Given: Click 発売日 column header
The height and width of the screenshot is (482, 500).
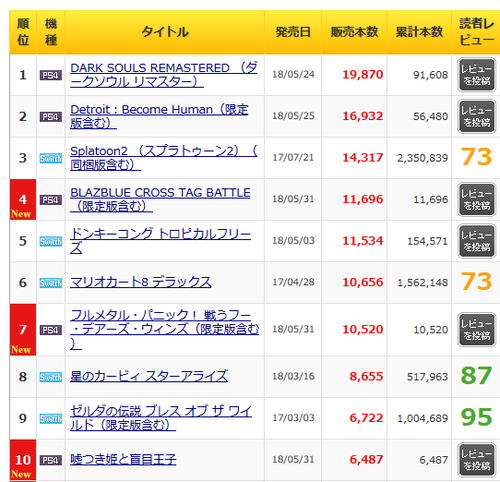Looking at the screenshot, I should (293, 32).
